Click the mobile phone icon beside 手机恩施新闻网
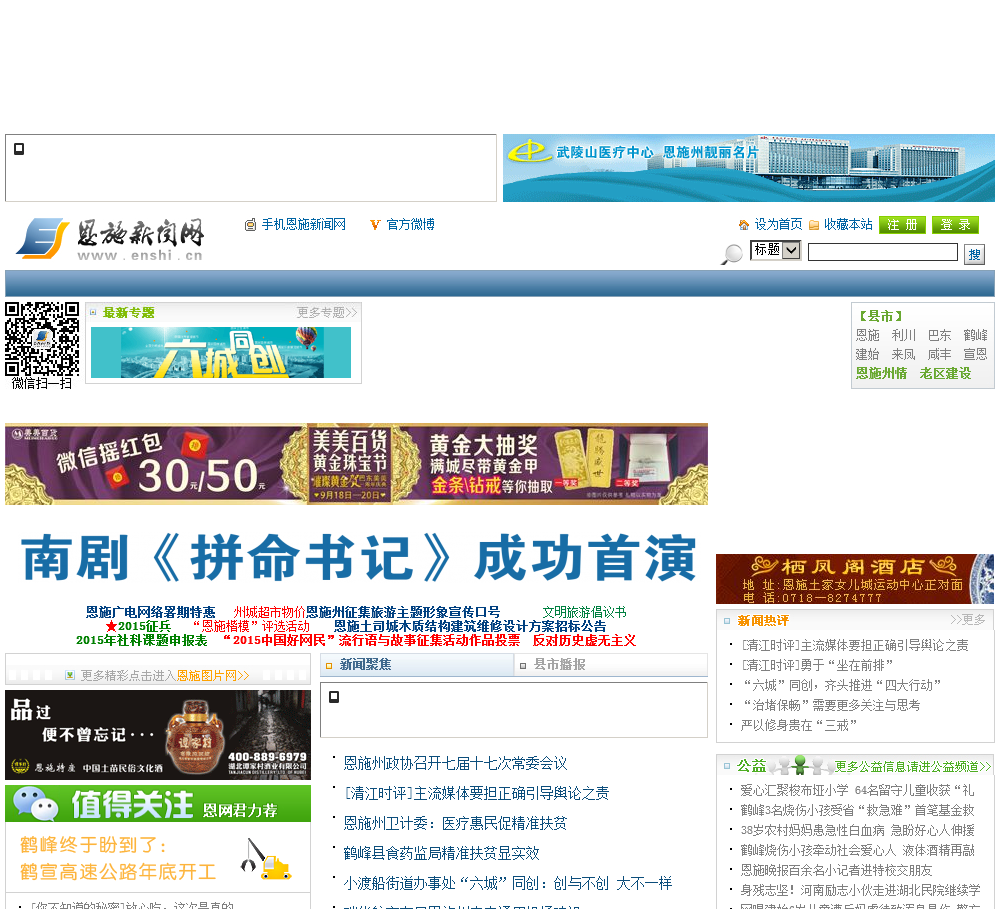The height and width of the screenshot is (909, 1000). click(x=250, y=225)
